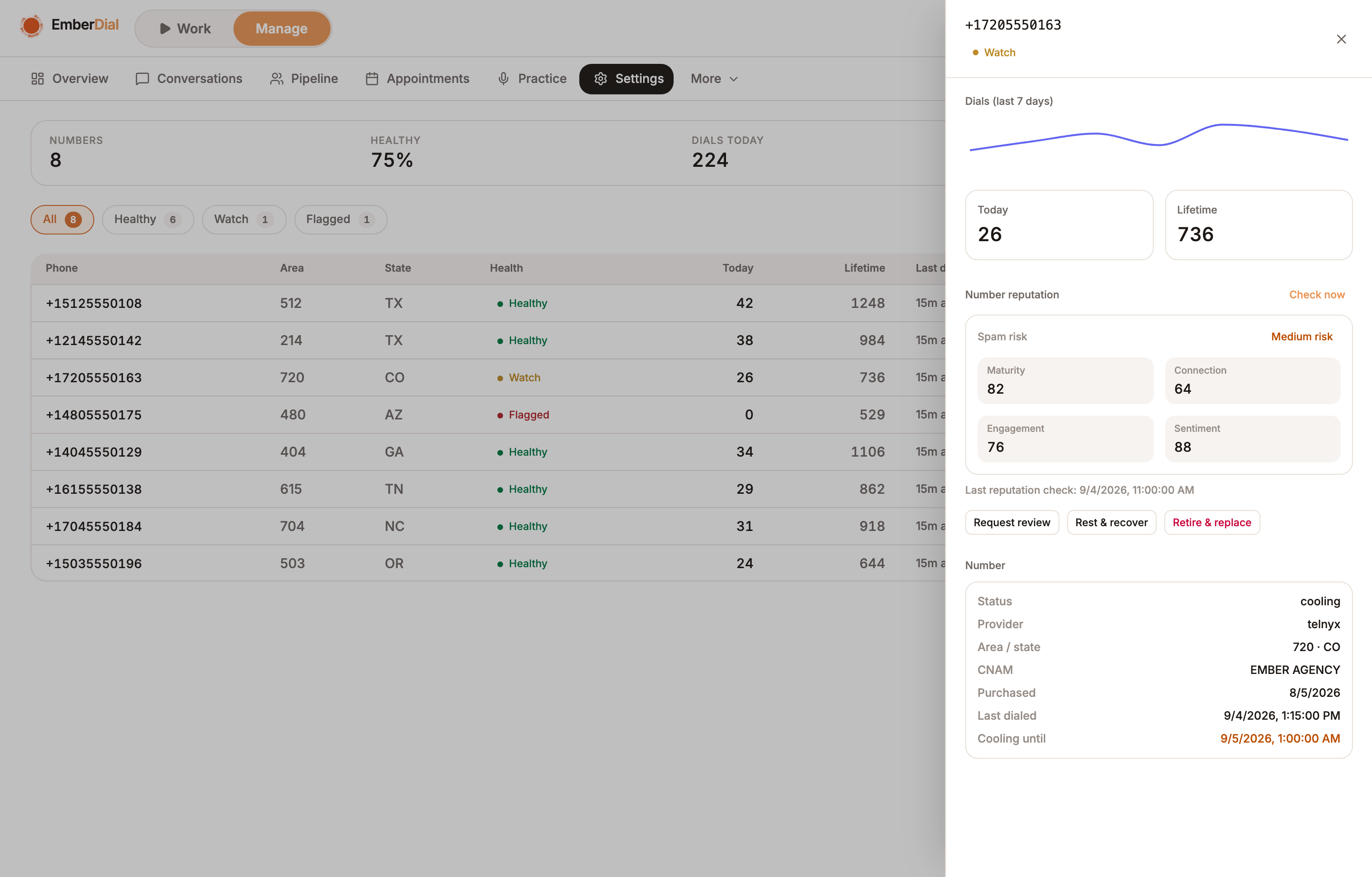Open the Practice tab

click(x=532, y=79)
